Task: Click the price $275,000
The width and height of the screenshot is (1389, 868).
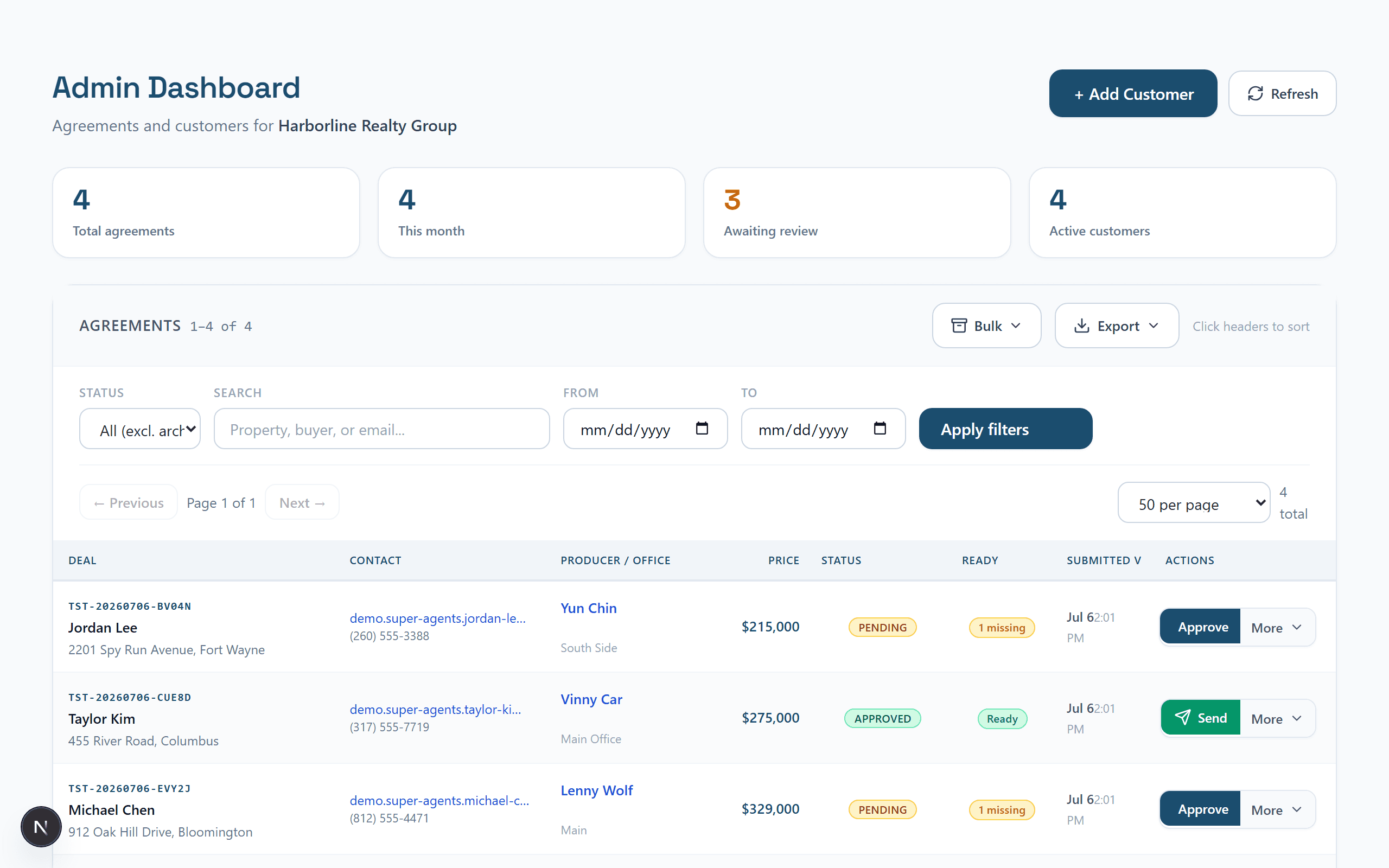Action: tap(770, 718)
